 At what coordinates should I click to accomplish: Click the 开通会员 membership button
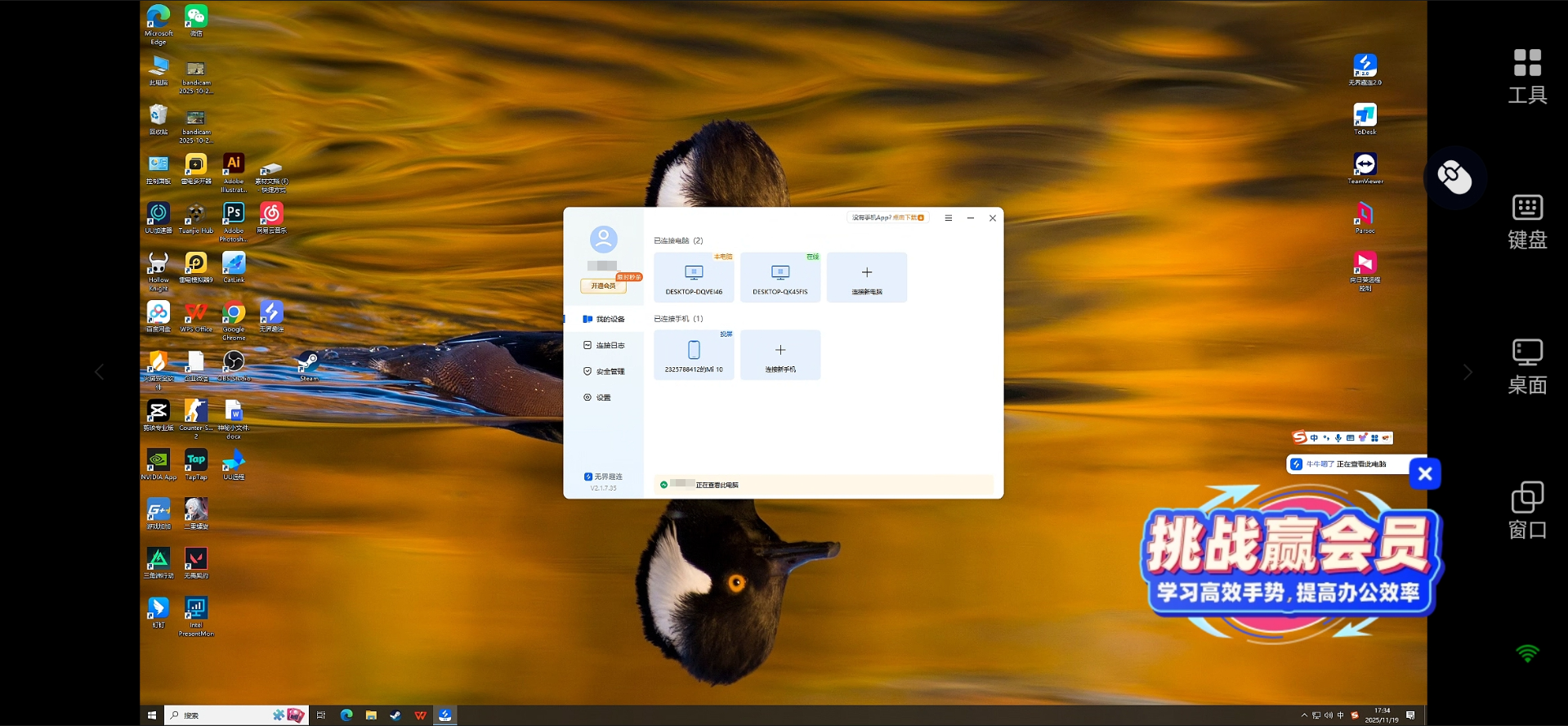click(x=603, y=286)
